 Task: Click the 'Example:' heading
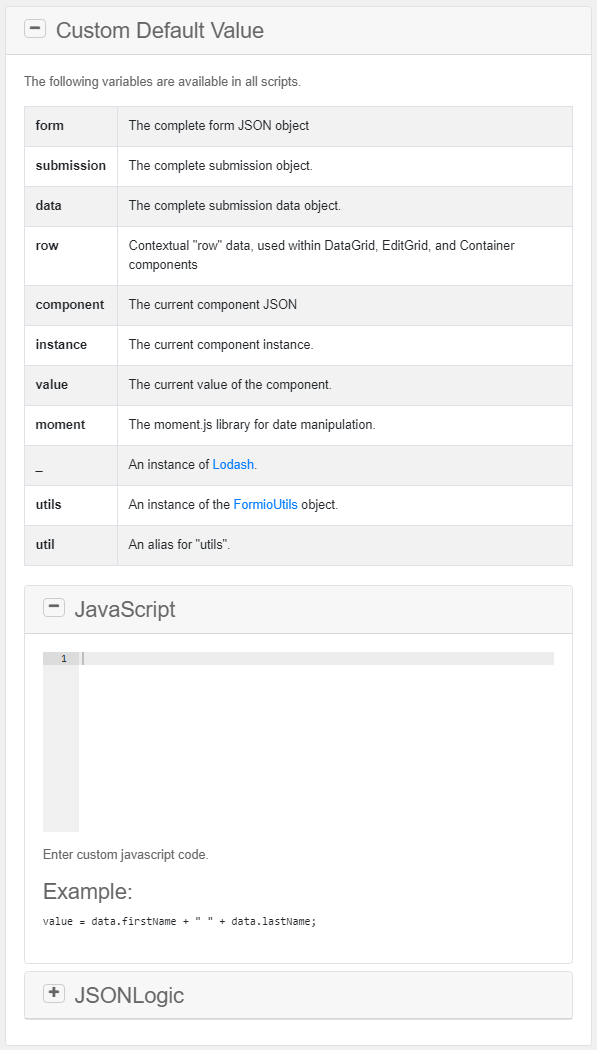88,892
